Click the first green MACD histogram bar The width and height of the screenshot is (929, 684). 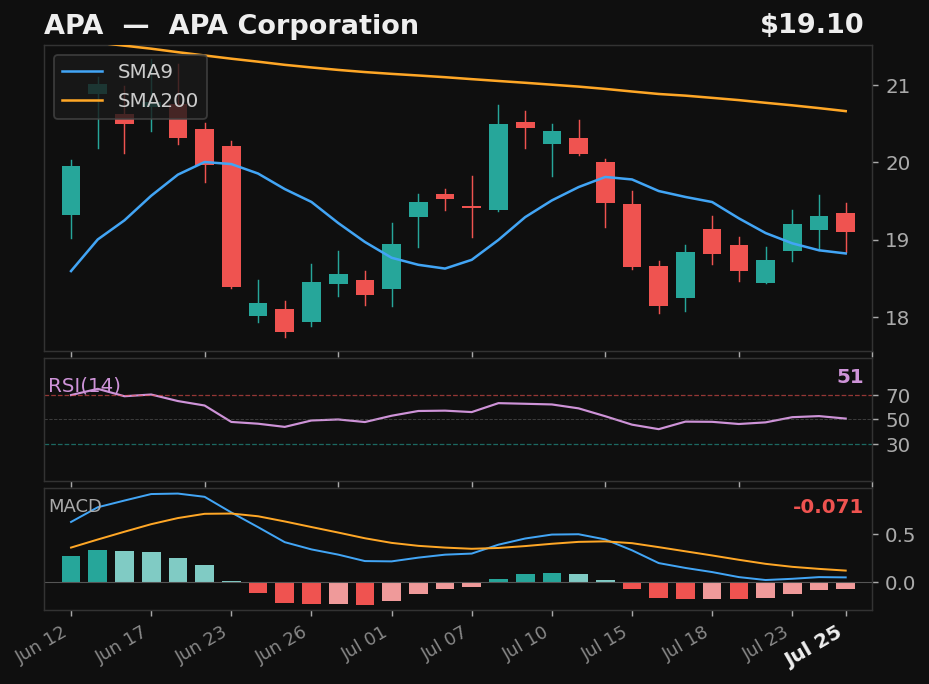pos(71,569)
